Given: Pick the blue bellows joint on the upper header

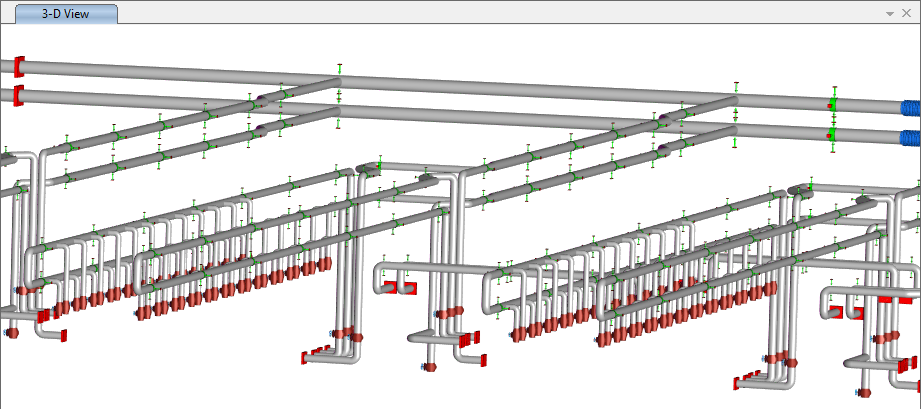Looking at the screenshot, I should [911, 108].
